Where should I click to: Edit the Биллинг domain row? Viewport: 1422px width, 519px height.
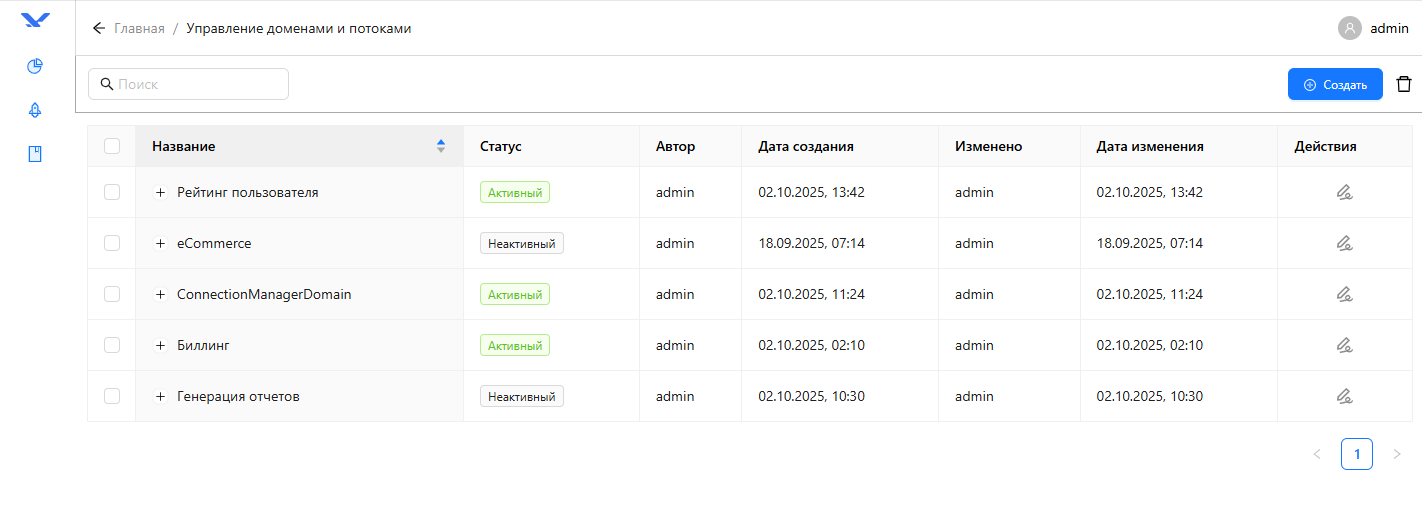[1344, 345]
